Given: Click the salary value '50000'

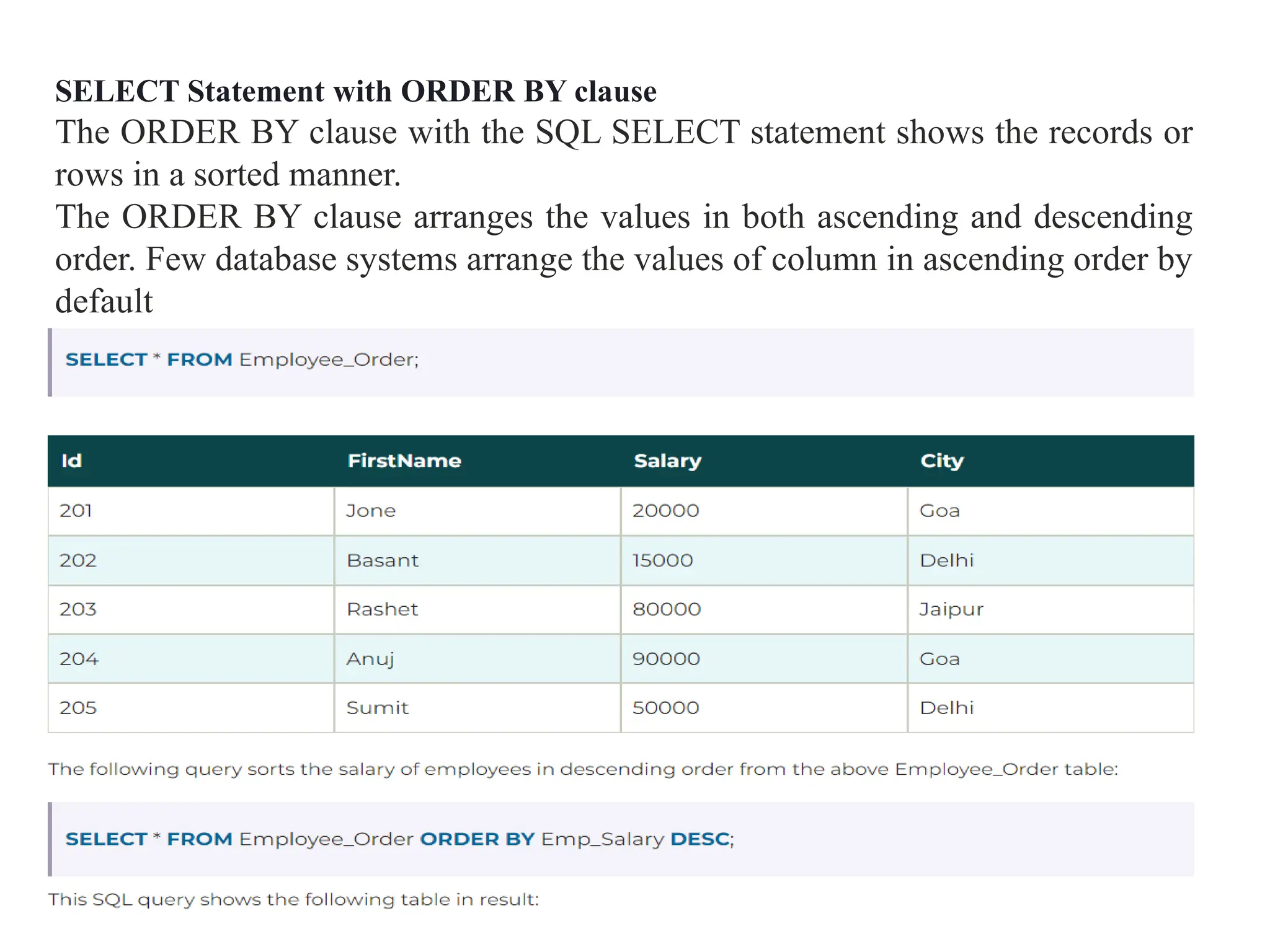Looking at the screenshot, I should pos(665,708).
